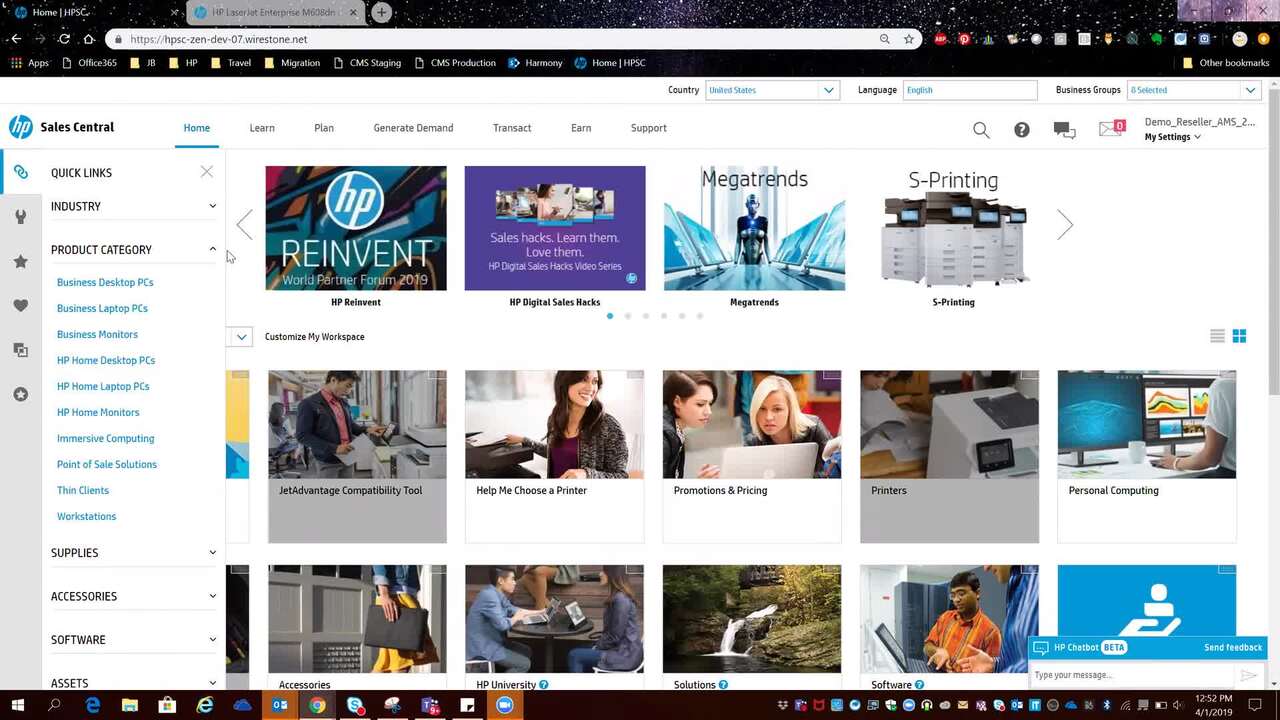This screenshot has height=720, width=1280.
Task: Open the CMS Staging bookmark folder
Action: point(366,63)
